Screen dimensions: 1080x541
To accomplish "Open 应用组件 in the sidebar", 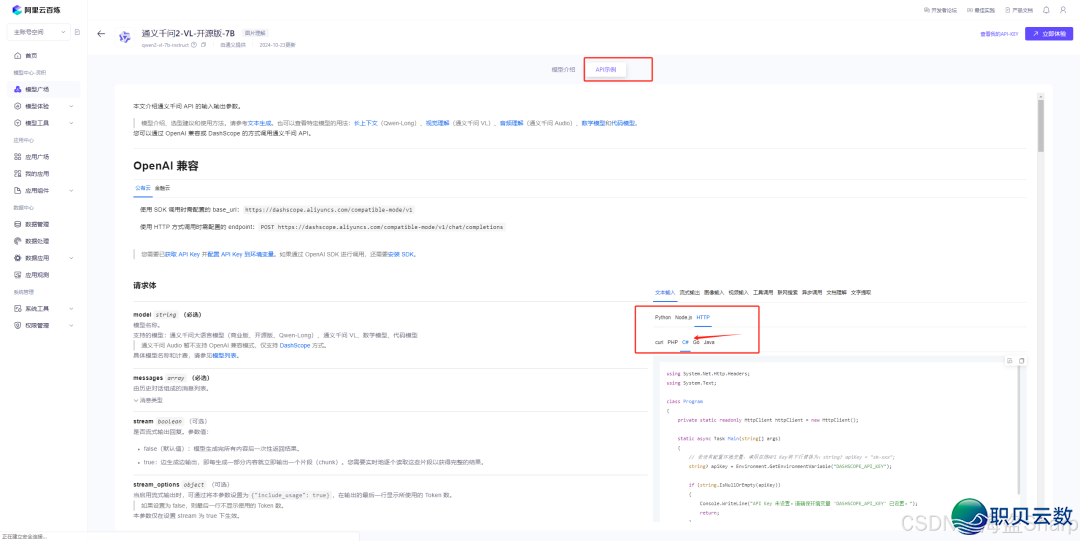I will (x=44, y=190).
